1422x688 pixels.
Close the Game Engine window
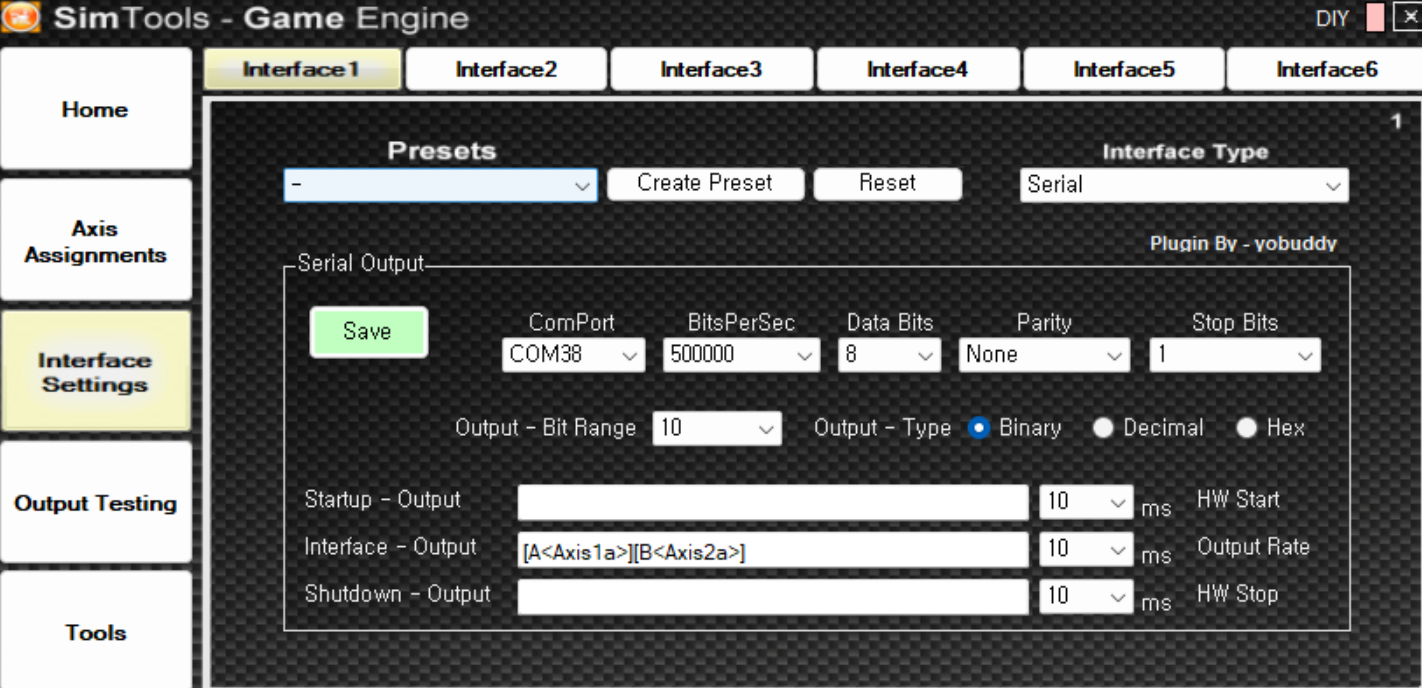coord(1407,18)
